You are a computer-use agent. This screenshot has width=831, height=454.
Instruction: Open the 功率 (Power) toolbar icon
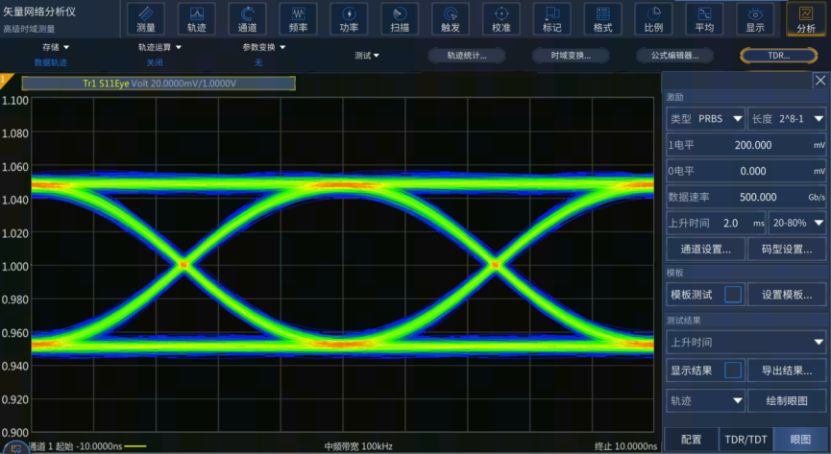click(x=349, y=17)
